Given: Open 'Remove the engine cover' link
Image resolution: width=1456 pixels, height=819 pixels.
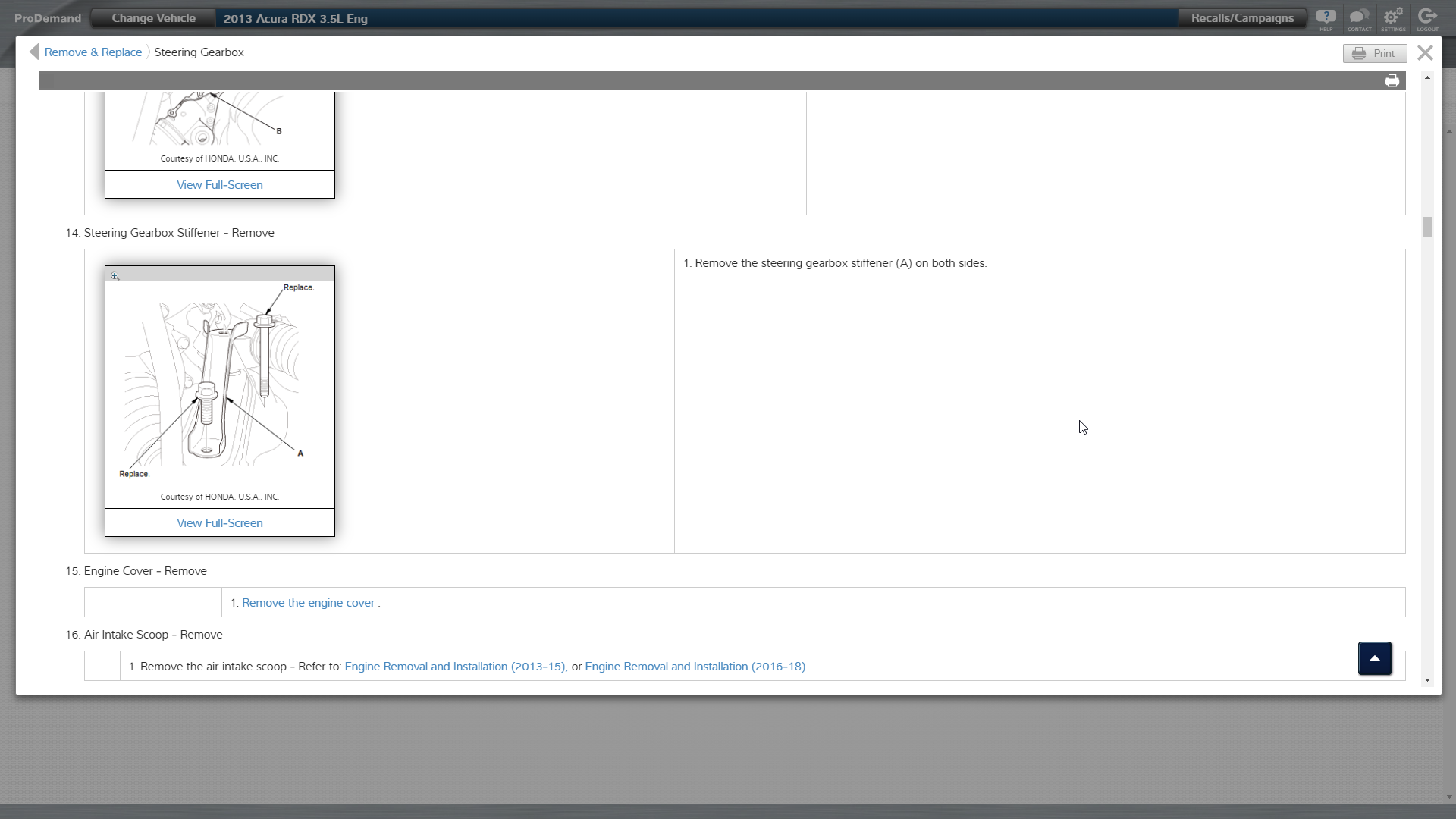Looking at the screenshot, I should tap(308, 603).
